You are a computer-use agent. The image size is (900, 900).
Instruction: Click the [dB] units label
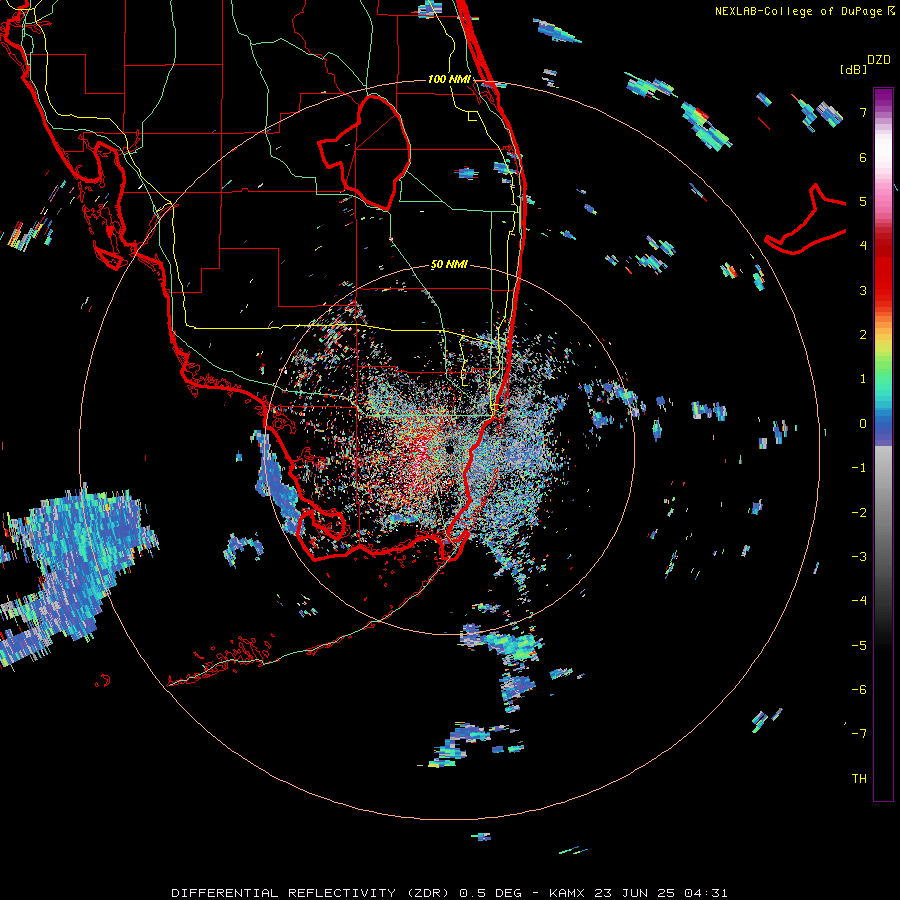click(853, 69)
